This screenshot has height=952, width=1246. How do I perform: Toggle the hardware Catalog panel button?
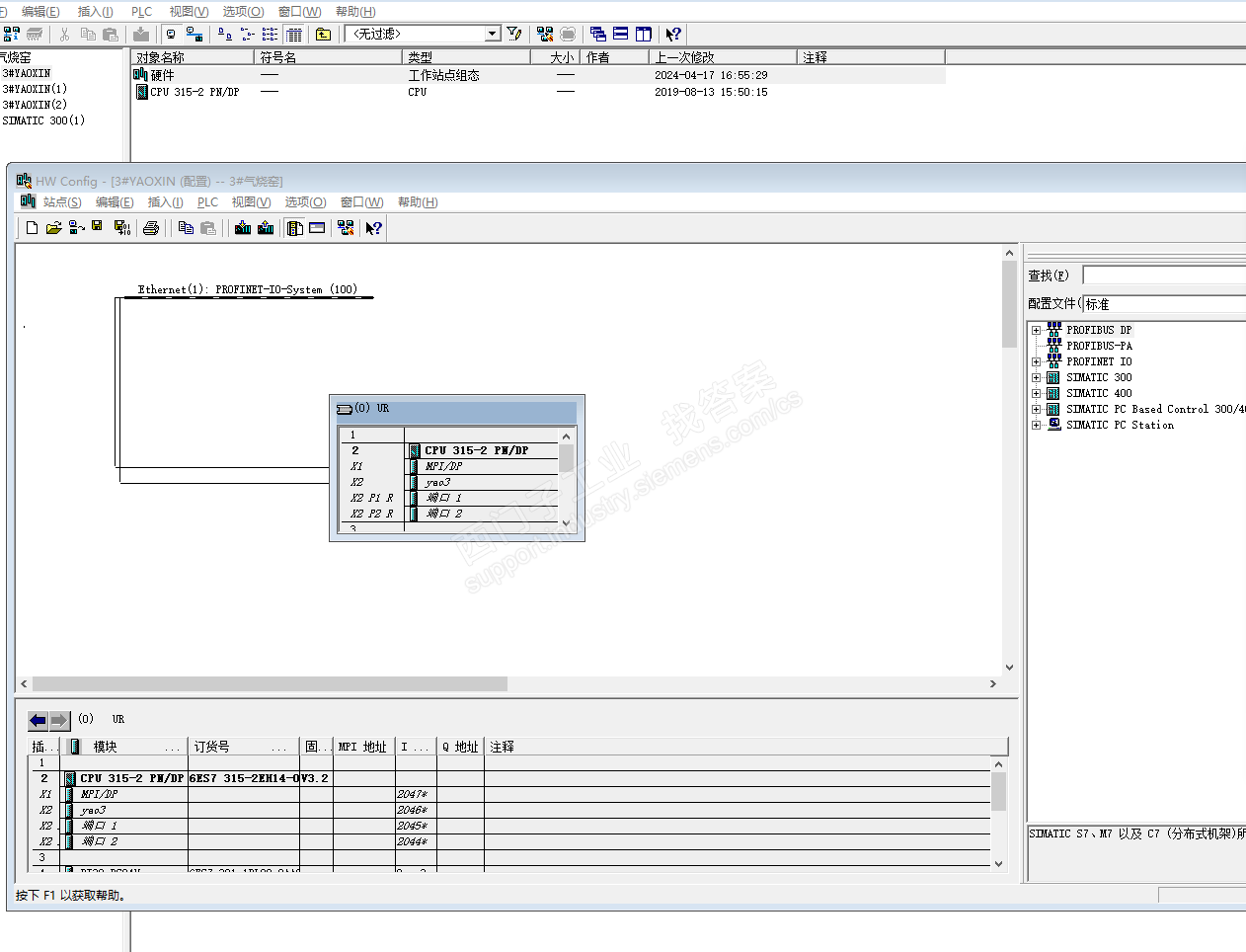click(x=295, y=228)
